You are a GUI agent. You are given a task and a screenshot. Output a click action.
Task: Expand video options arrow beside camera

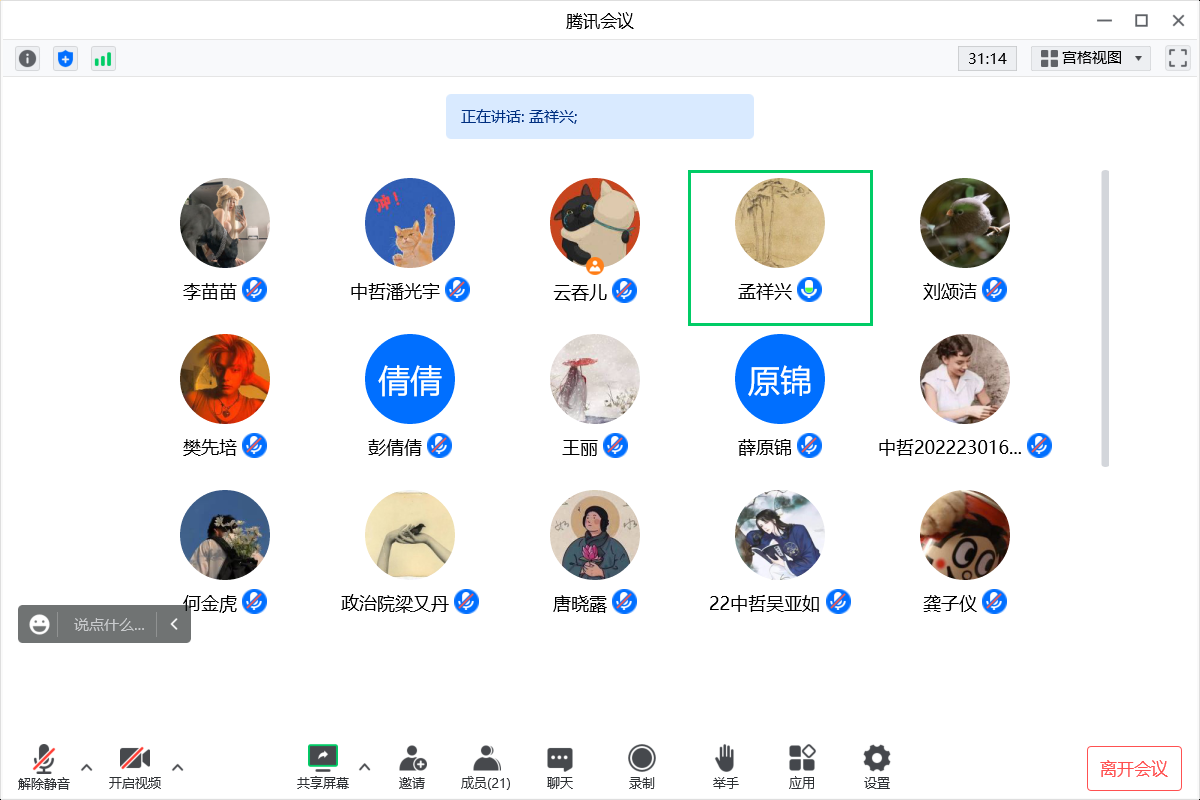[178, 768]
